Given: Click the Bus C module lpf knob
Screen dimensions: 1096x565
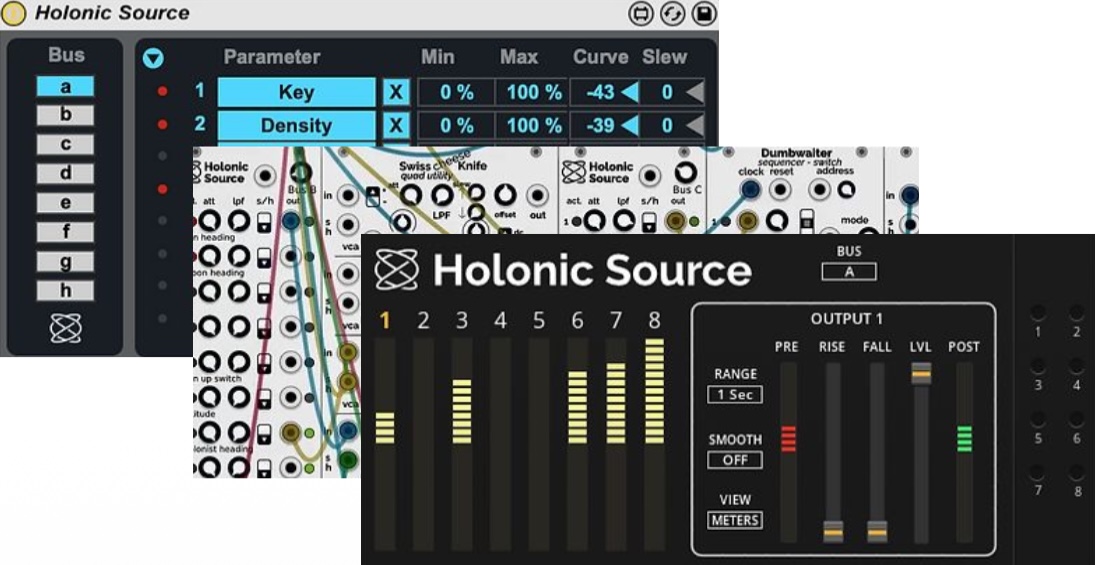Looking at the screenshot, I should click(x=623, y=222).
